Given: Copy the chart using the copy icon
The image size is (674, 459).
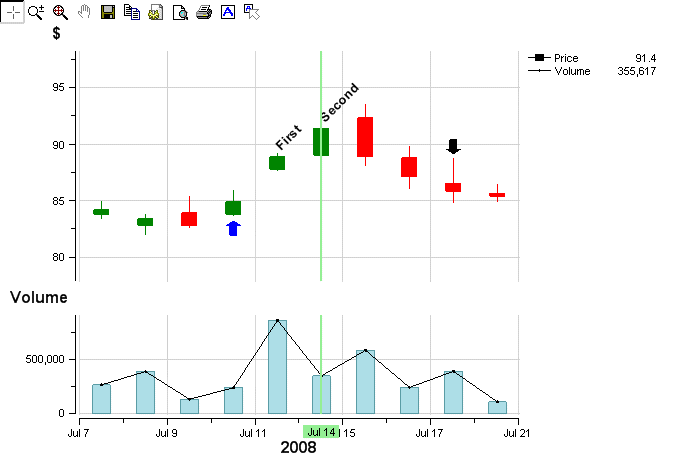Looking at the screenshot, I should click(x=131, y=12).
